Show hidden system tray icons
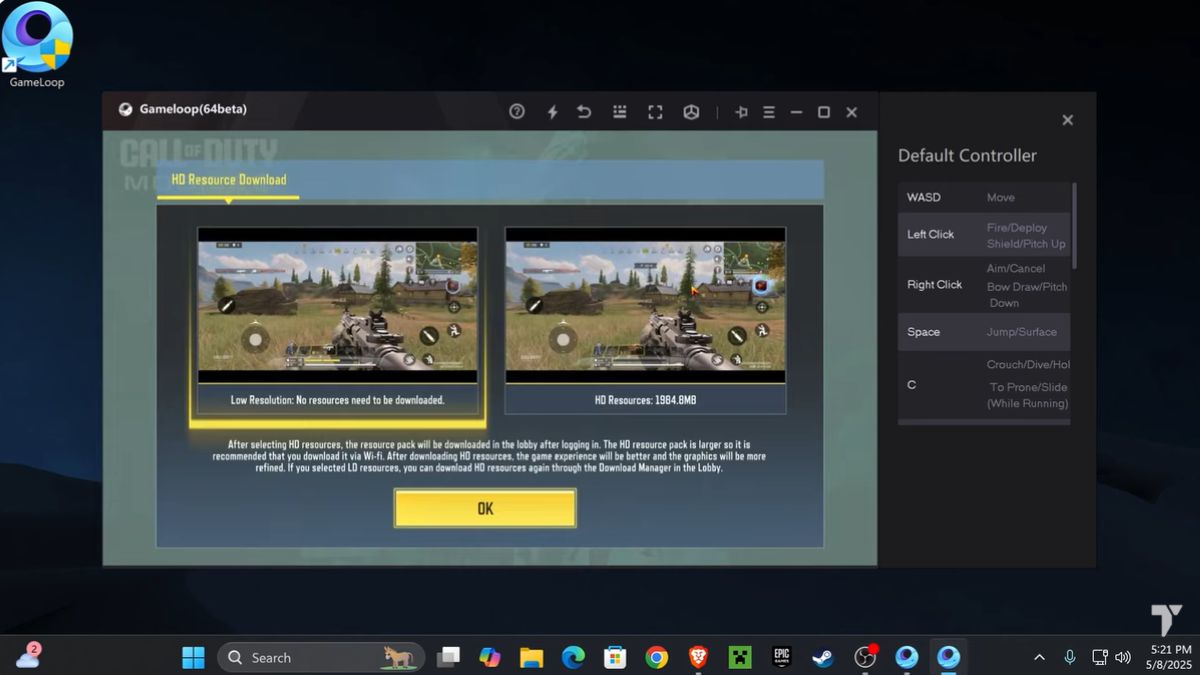Viewport: 1200px width, 675px height. [x=1039, y=657]
